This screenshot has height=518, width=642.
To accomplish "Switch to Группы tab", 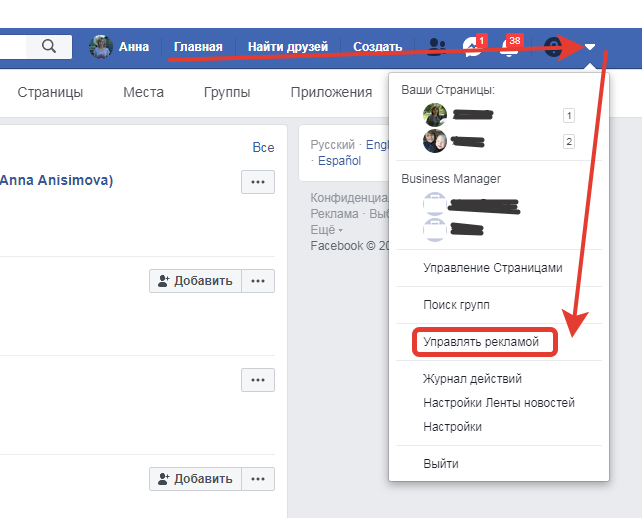I will (x=227, y=92).
